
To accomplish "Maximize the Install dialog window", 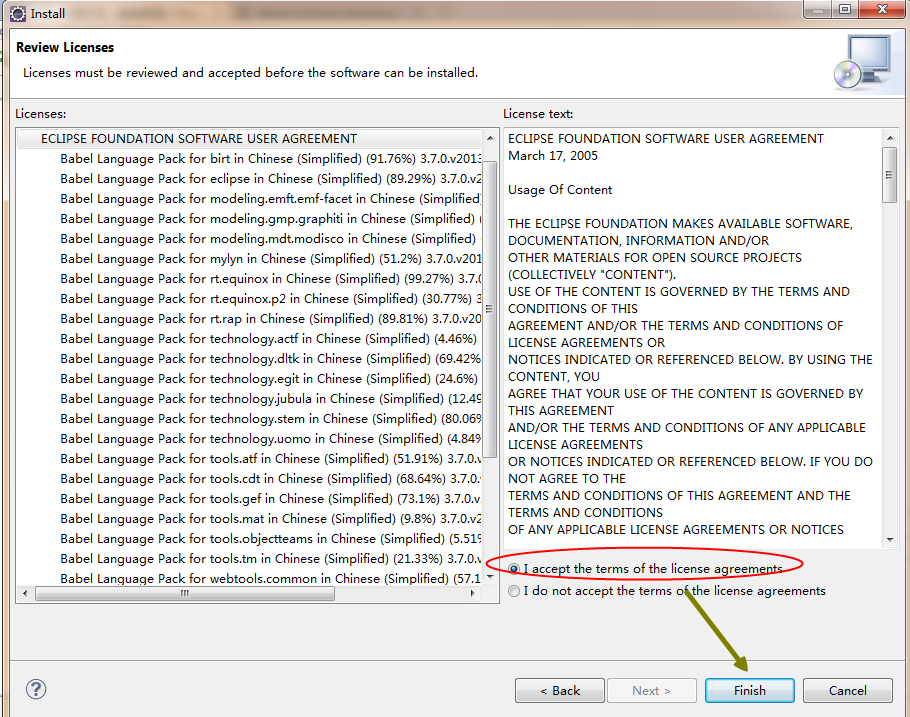I will pyautogui.click(x=845, y=9).
